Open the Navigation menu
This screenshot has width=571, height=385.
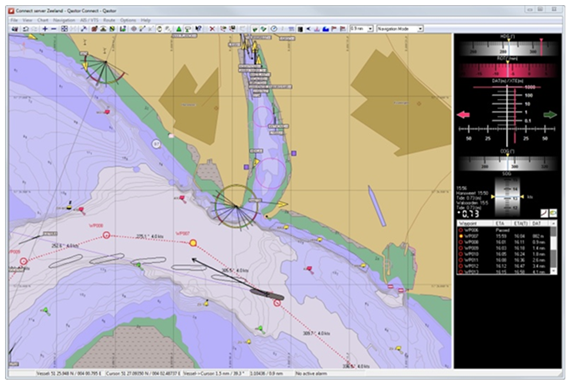(64, 20)
